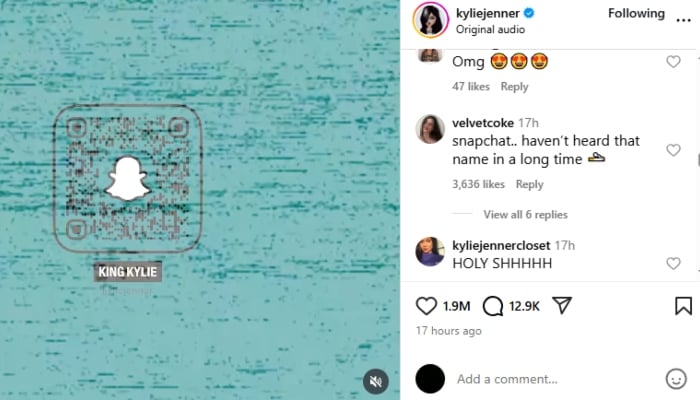This screenshot has height=400, width=700.
Task: Unmute the video with the speaker icon
Action: tap(376, 381)
